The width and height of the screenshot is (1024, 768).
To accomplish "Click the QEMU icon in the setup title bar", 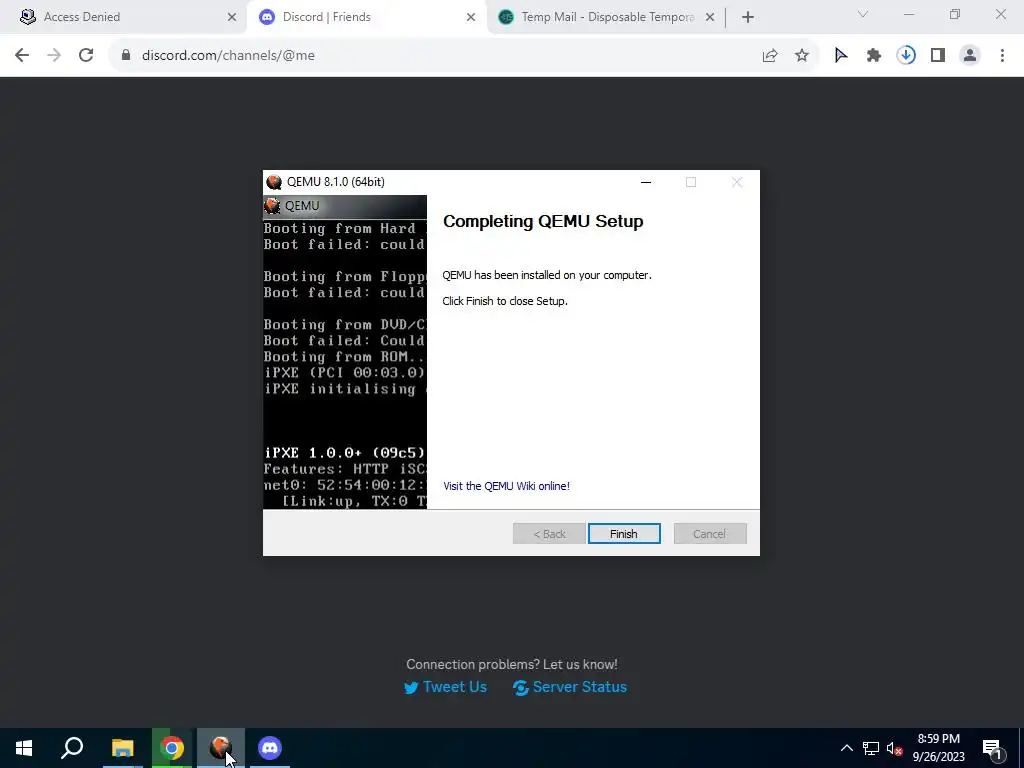I will (274, 182).
